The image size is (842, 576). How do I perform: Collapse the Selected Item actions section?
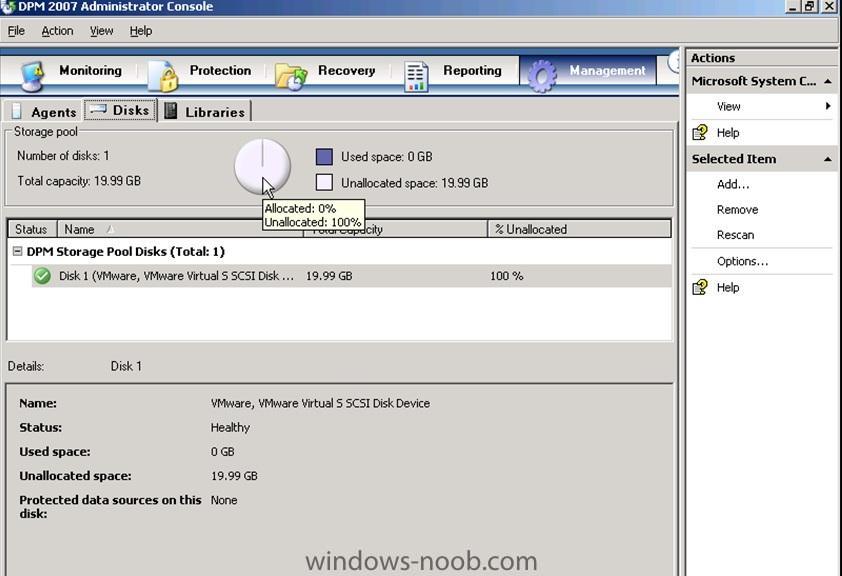pos(828,159)
